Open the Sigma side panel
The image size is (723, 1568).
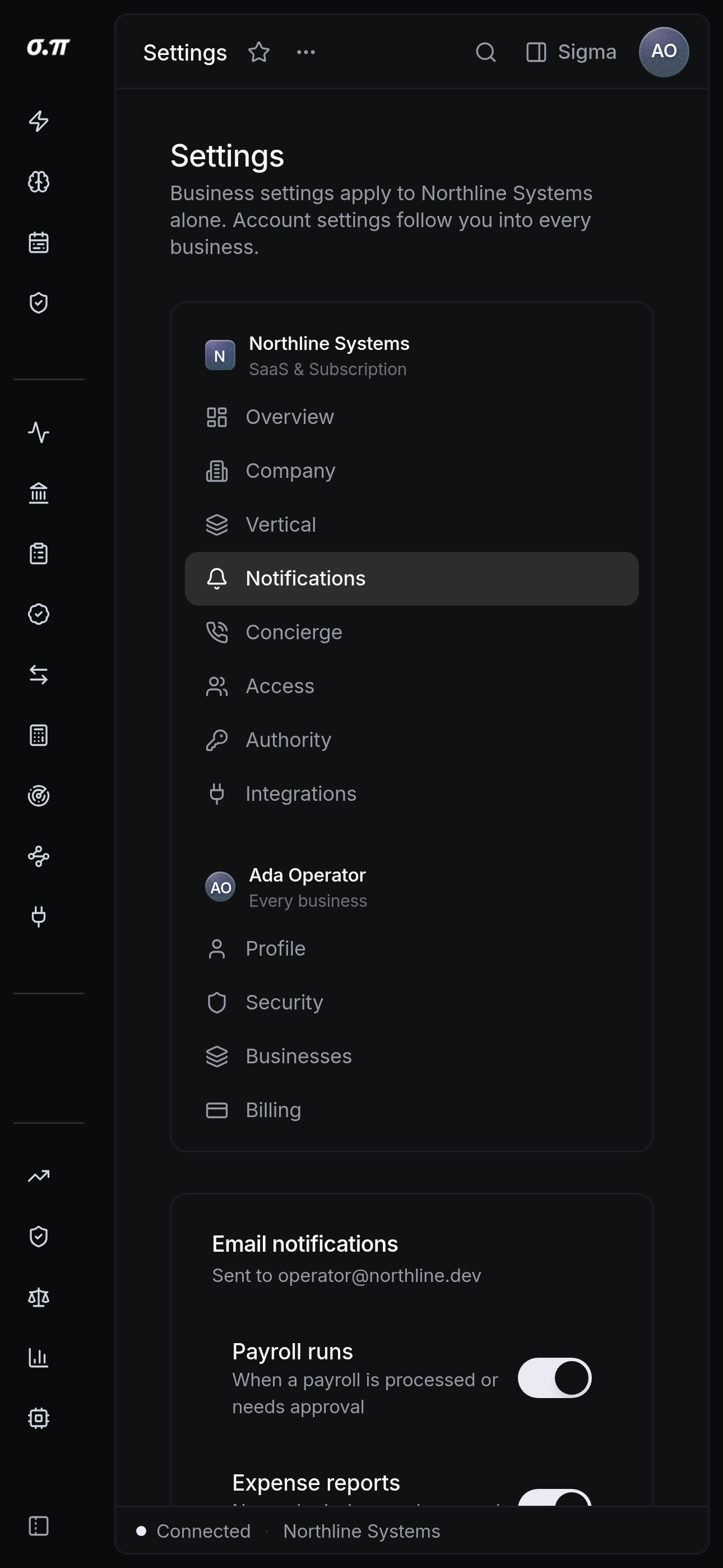coord(571,52)
